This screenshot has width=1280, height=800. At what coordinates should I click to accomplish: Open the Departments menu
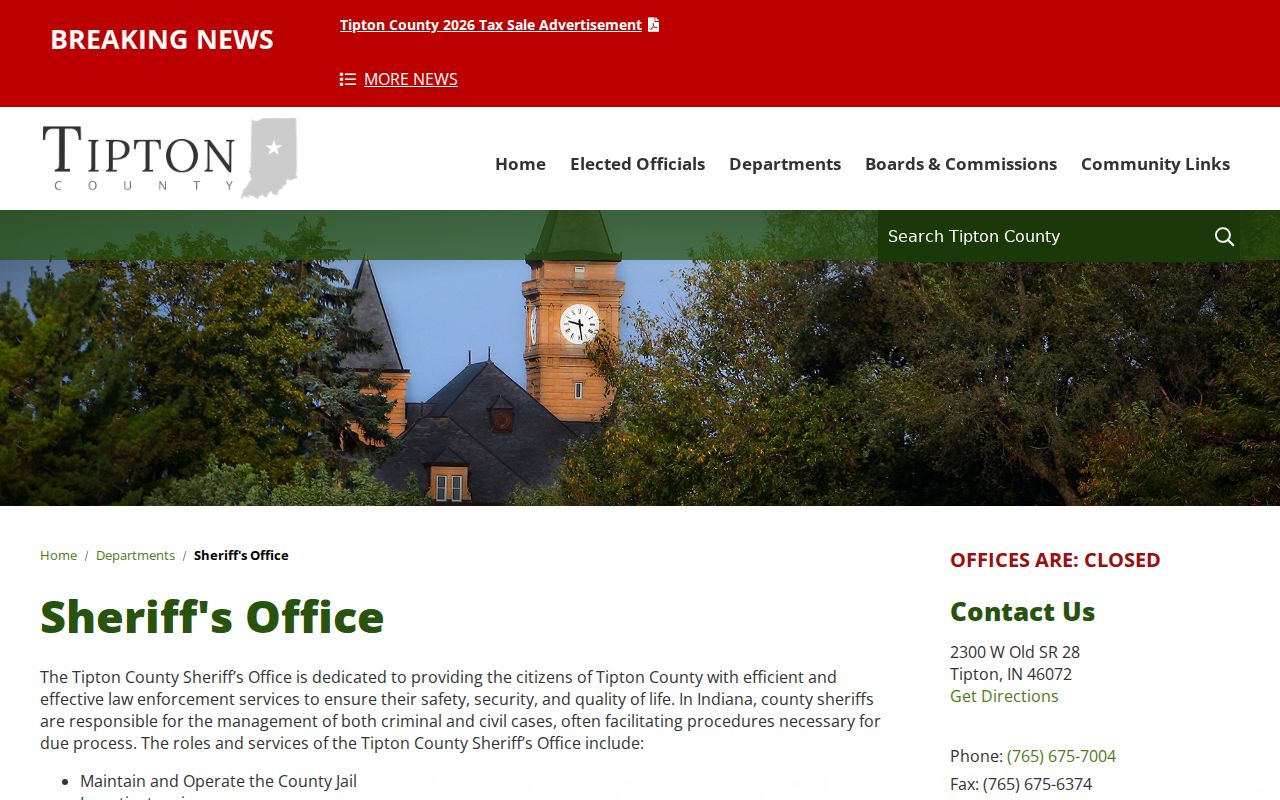click(785, 164)
